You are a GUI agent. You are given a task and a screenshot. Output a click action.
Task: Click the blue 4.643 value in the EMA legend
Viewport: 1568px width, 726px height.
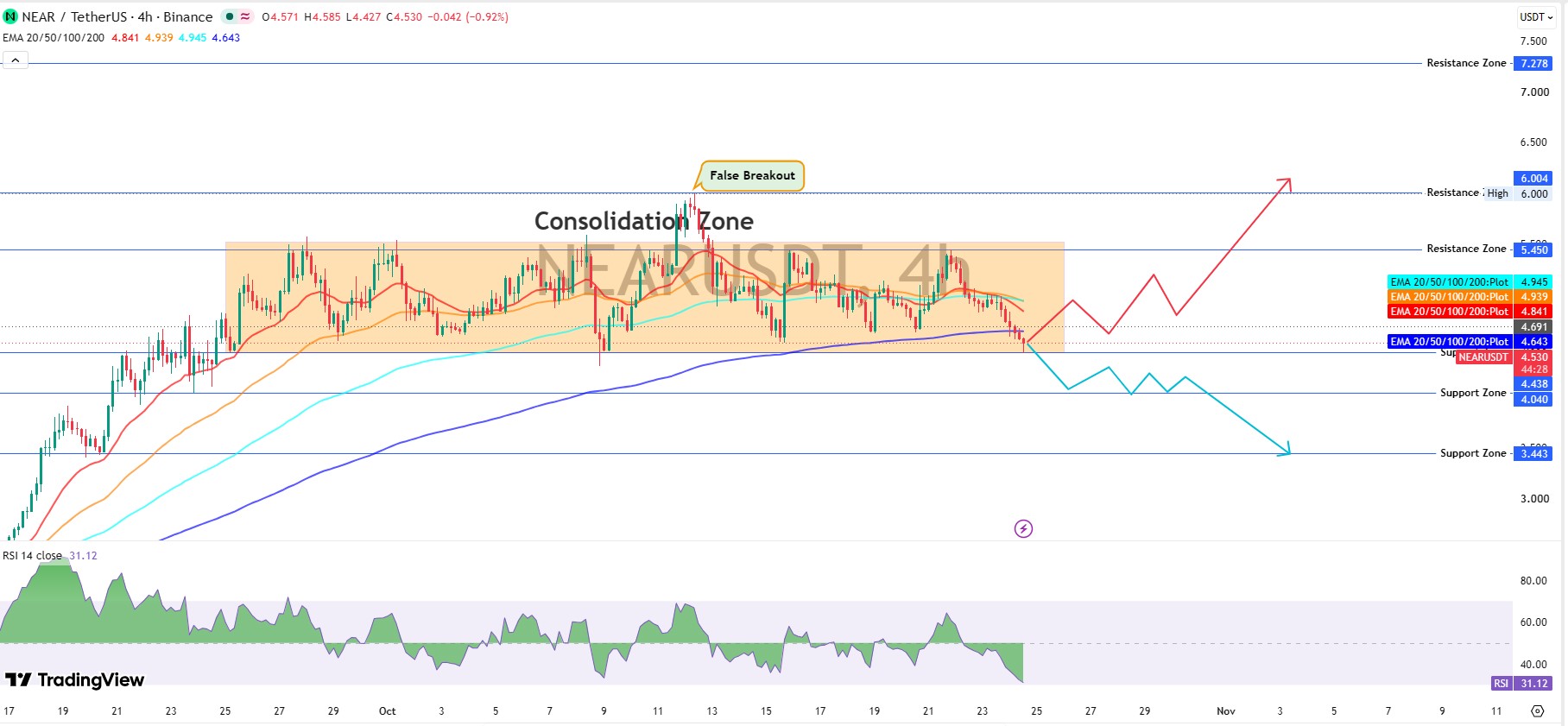tap(226, 38)
